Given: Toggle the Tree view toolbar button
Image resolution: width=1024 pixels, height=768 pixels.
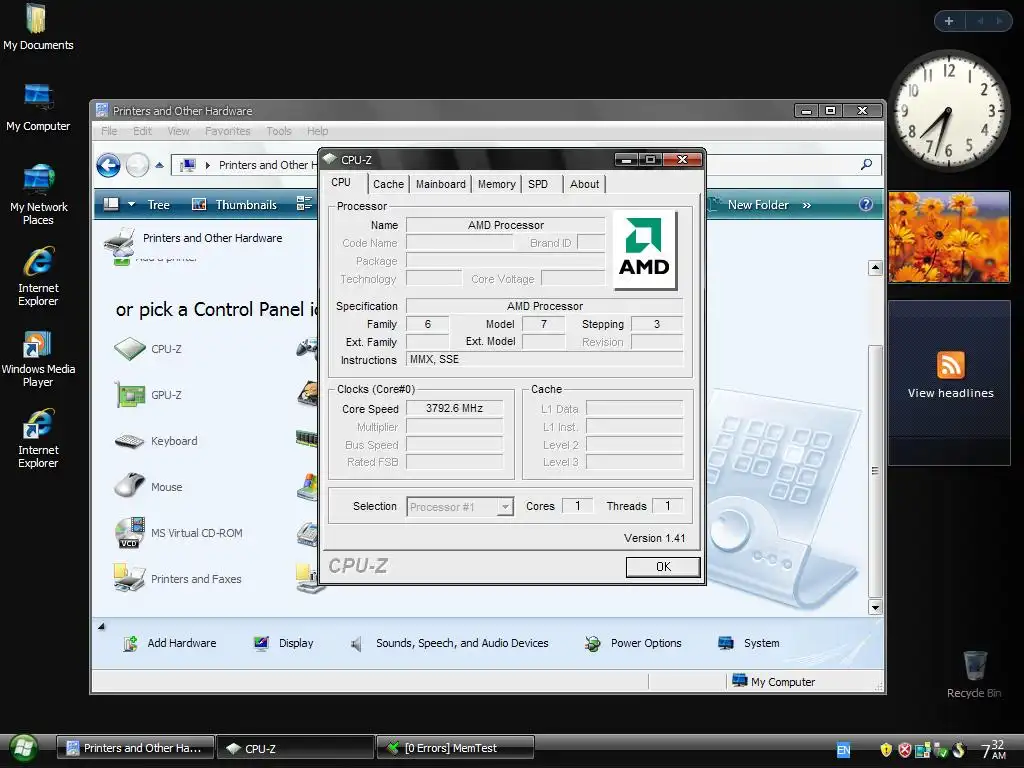Looking at the screenshot, I should coord(158,205).
